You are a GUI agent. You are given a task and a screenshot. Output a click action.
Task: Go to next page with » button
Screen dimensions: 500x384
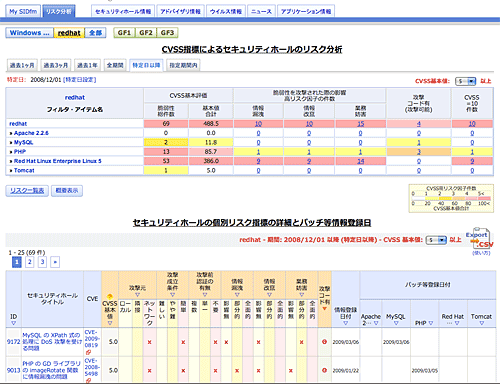(55, 262)
